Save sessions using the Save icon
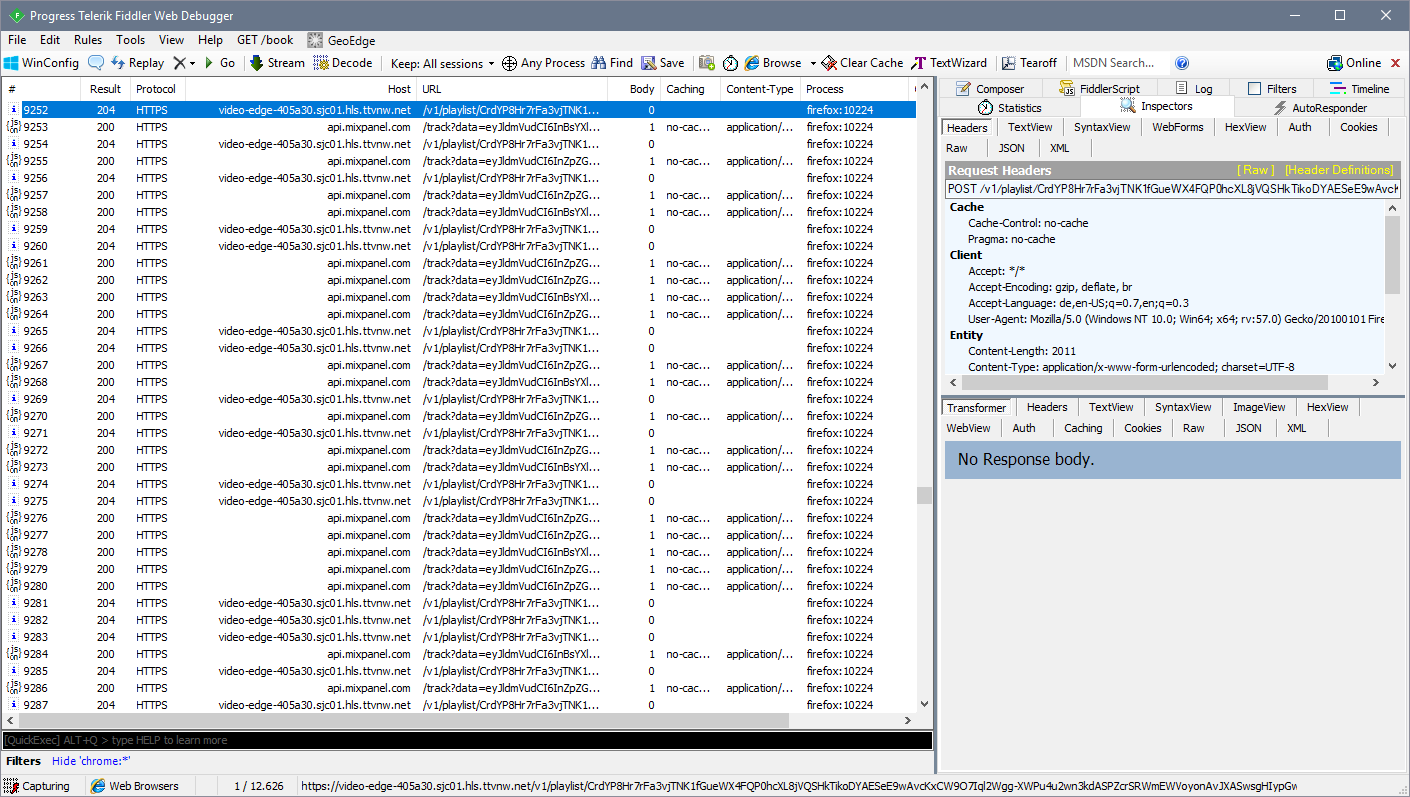Viewport: 1410px width, 797px height. (663, 63)
